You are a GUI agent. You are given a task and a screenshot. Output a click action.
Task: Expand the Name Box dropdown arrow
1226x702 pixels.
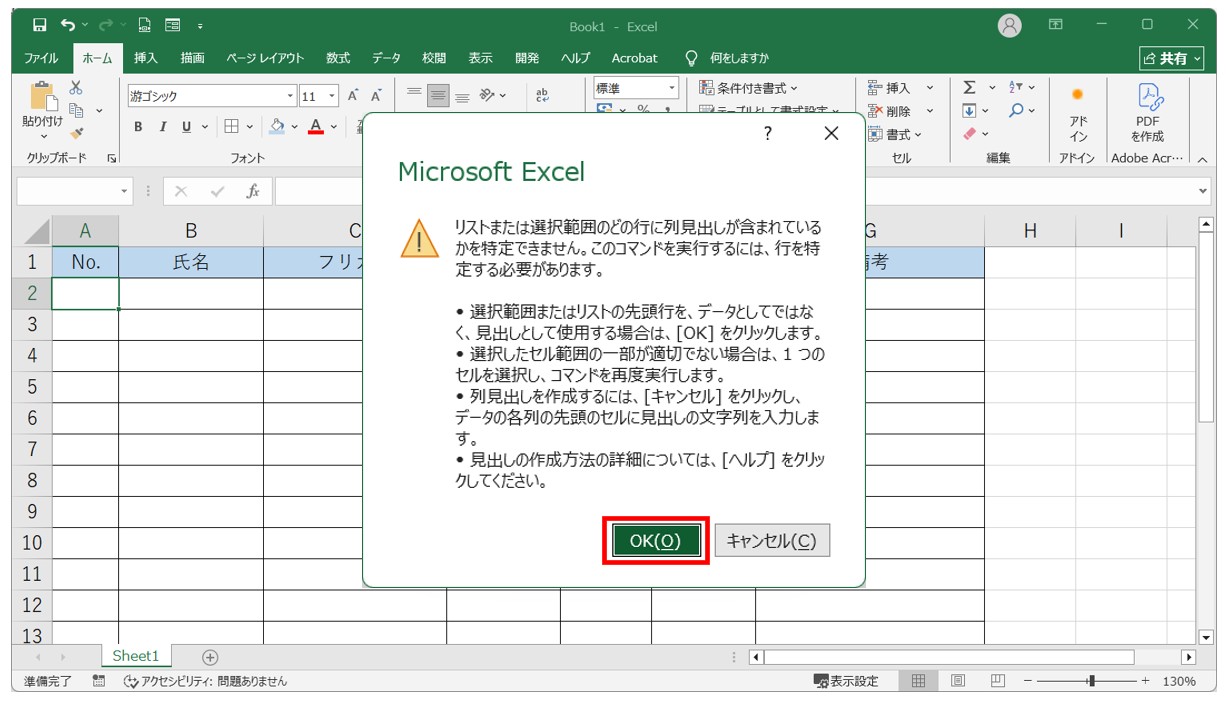point(125,191)
